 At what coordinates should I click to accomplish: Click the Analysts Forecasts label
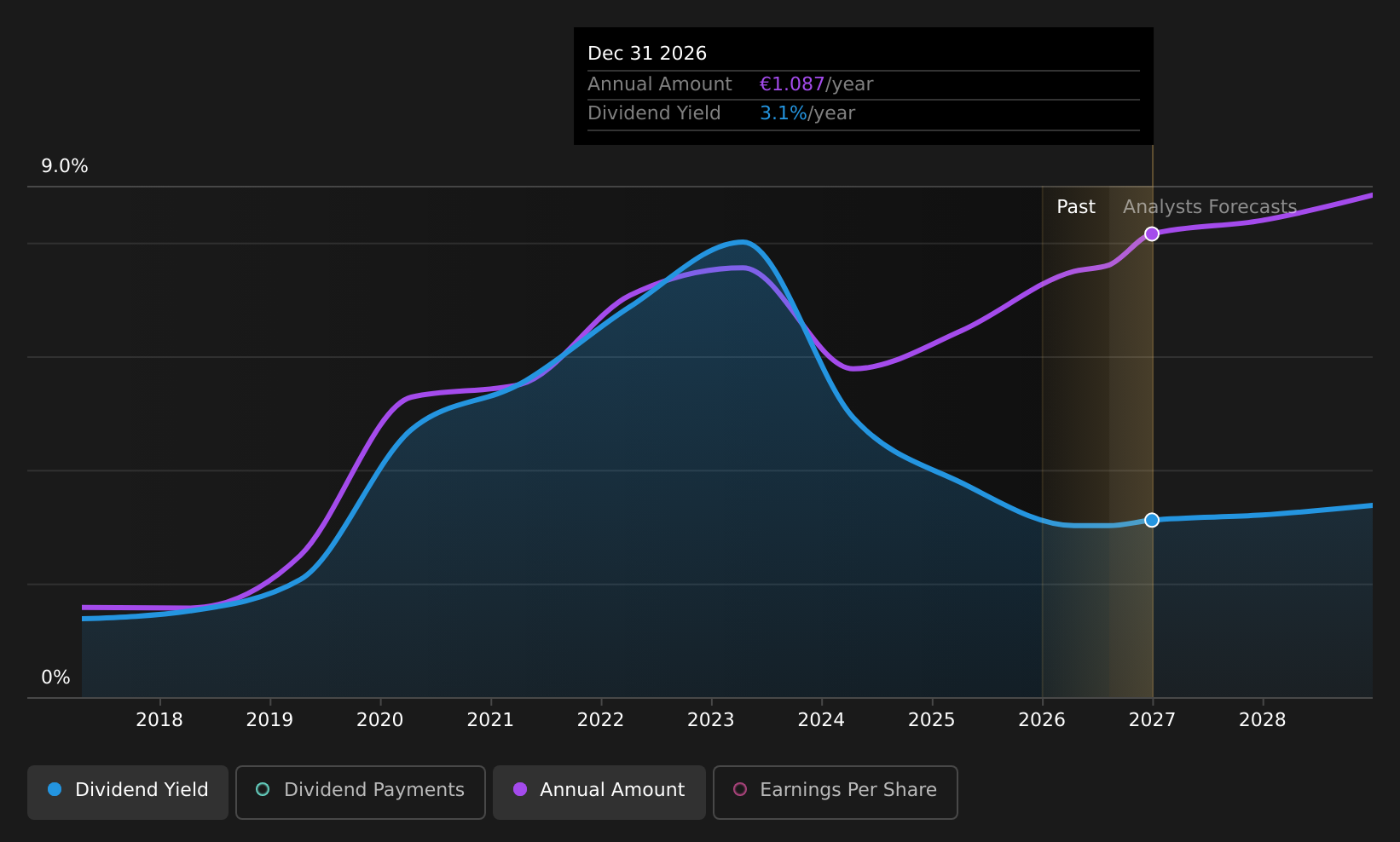tap(1210, 207)
